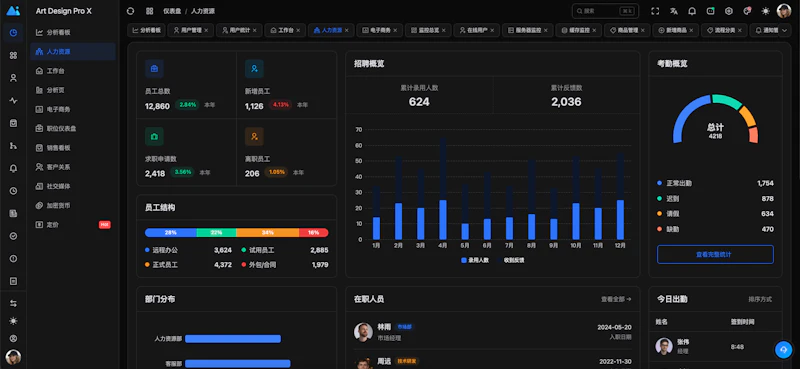Close the 用户统计 tab
800x369 pixels.
click(254, 31)
